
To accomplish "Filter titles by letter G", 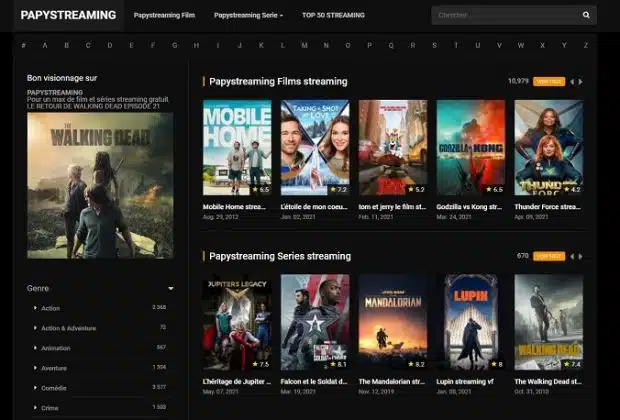I will [x=175, y=45].
